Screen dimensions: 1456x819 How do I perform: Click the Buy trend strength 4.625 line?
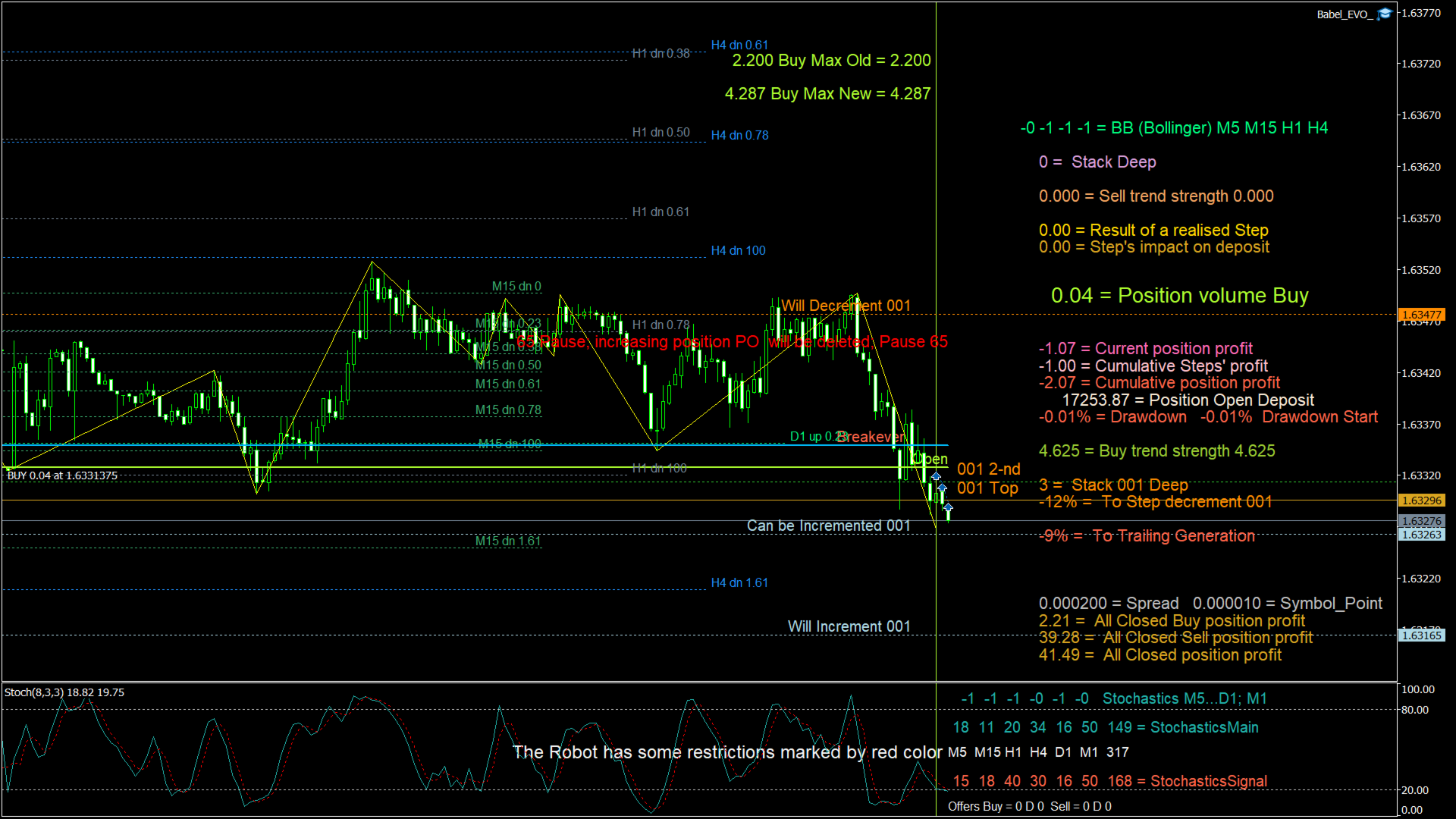pyautogui.click(x=1157, y=451)
